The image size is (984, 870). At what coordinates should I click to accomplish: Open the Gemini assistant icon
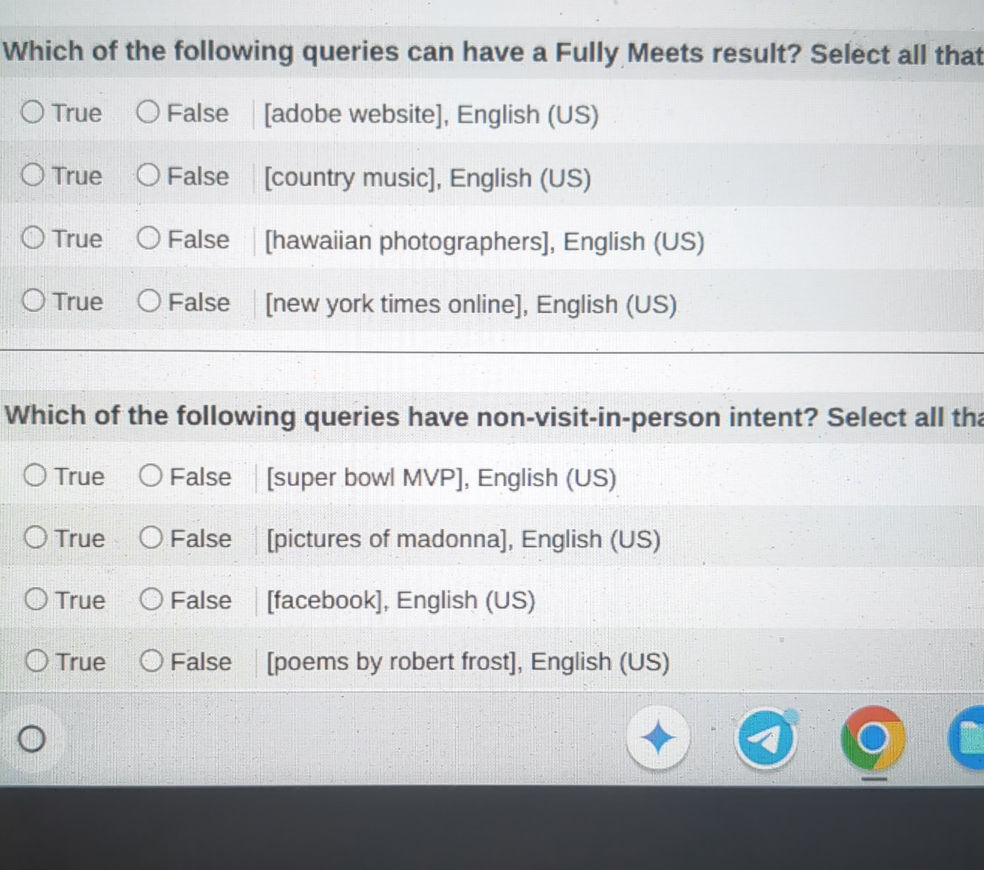coord(657,737)
